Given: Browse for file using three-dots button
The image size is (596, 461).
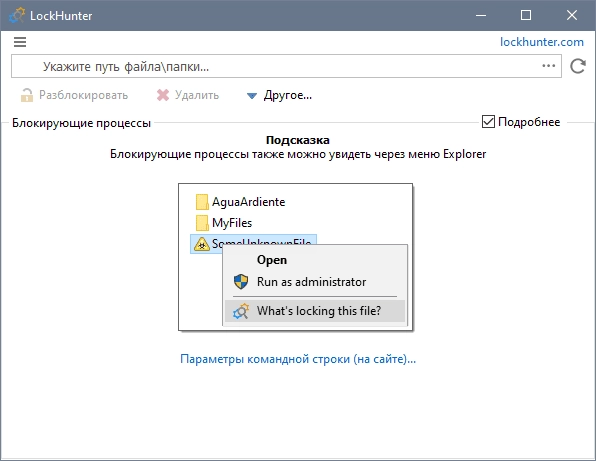Looking at the screenshot, I should pyautogui.click(x=548, y=66).
